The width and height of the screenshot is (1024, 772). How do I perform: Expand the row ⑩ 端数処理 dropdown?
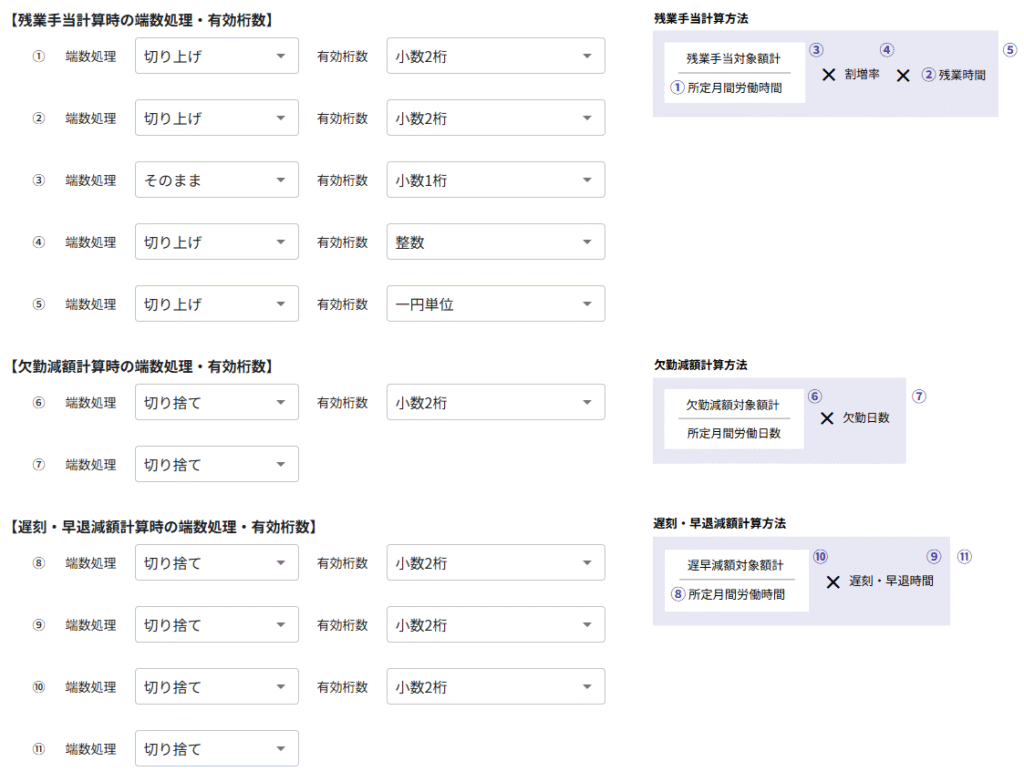[x=216, y=687]
